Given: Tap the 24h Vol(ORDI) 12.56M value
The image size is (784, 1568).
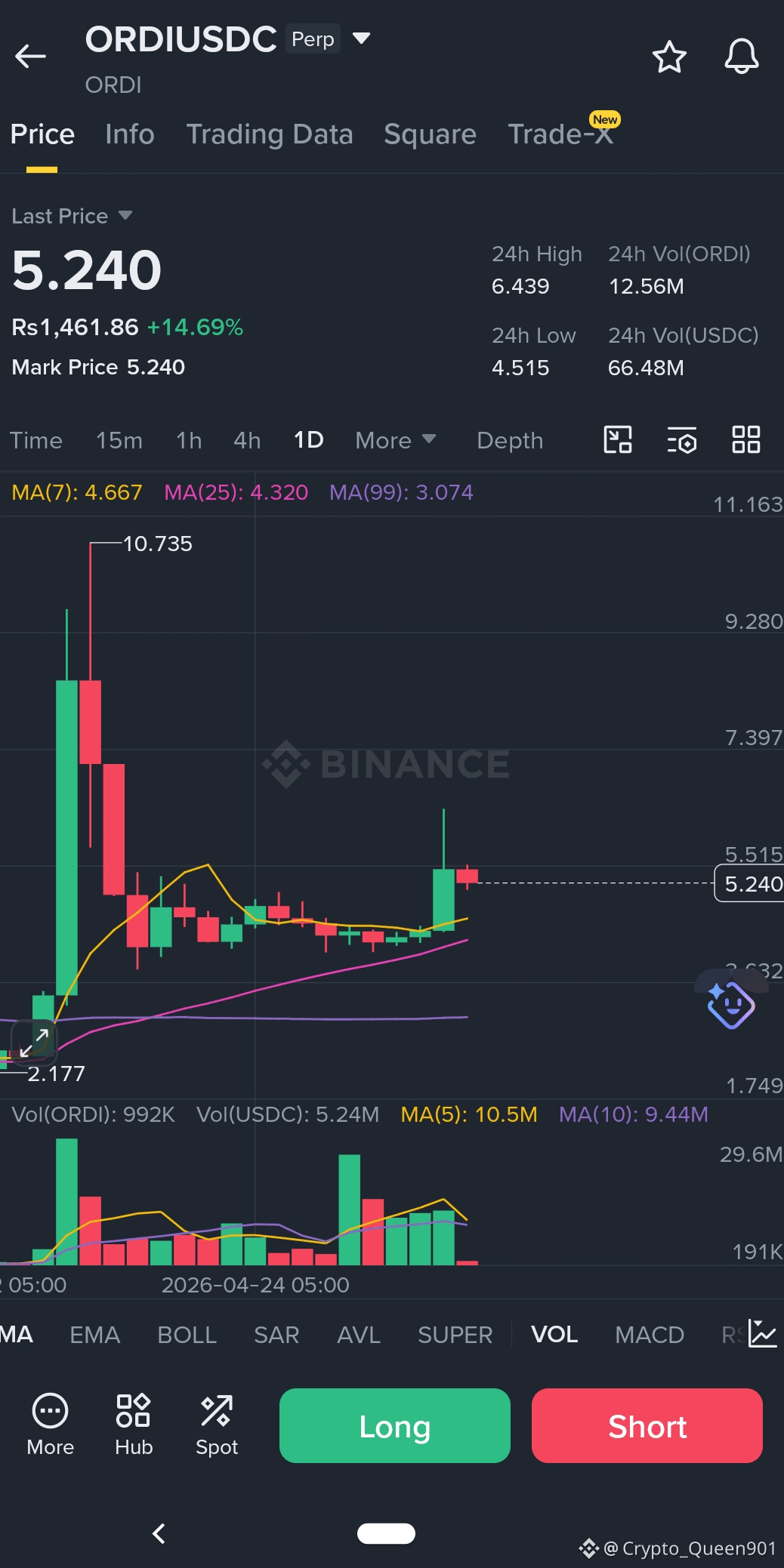Looking at the screenshot, I should pyautogui.click(x=646, y=286).
